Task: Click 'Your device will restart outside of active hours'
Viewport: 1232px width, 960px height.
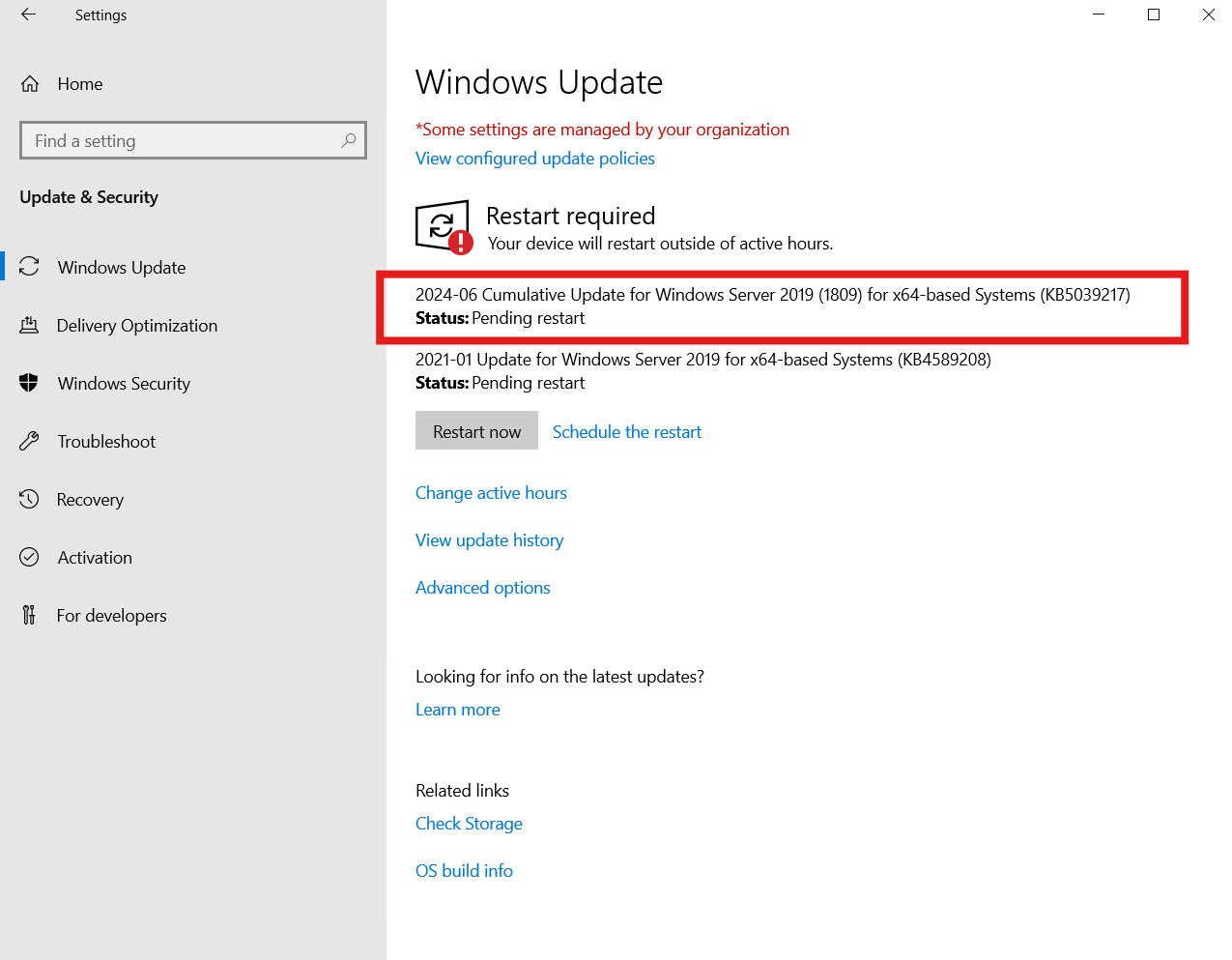Action: click(660, 244)
